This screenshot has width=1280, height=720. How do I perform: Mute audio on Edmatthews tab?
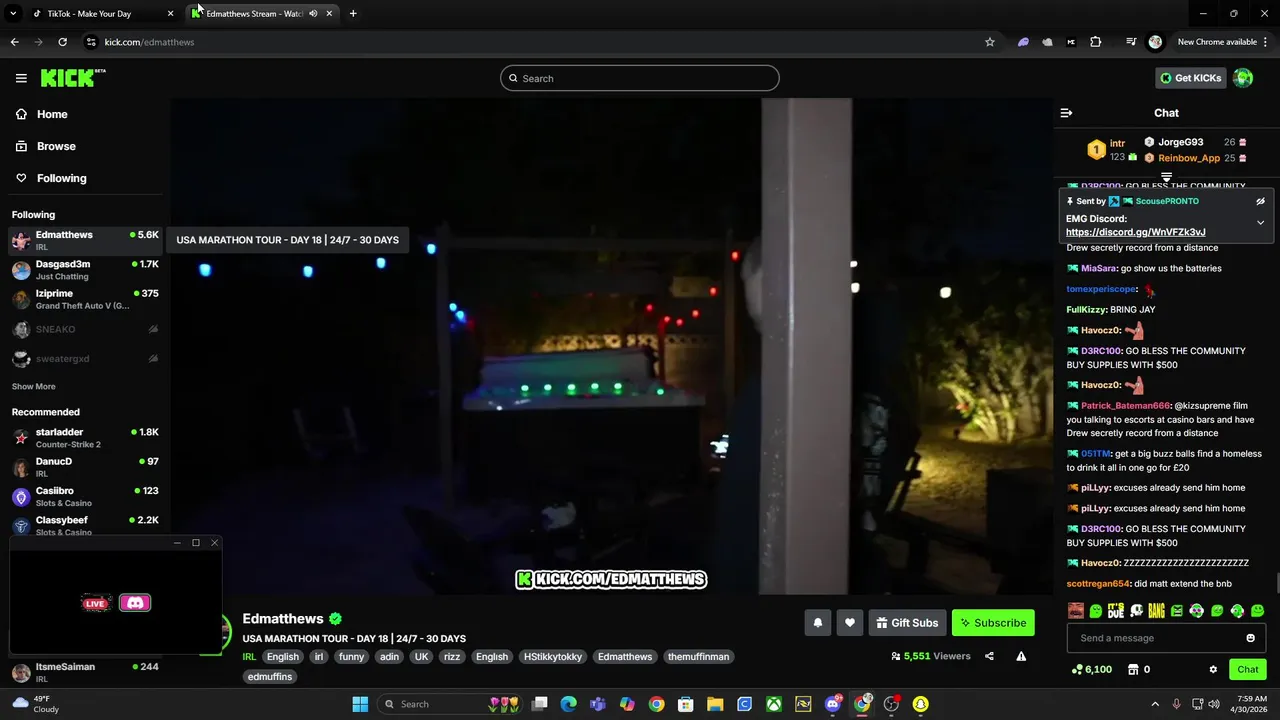[313, 13]
